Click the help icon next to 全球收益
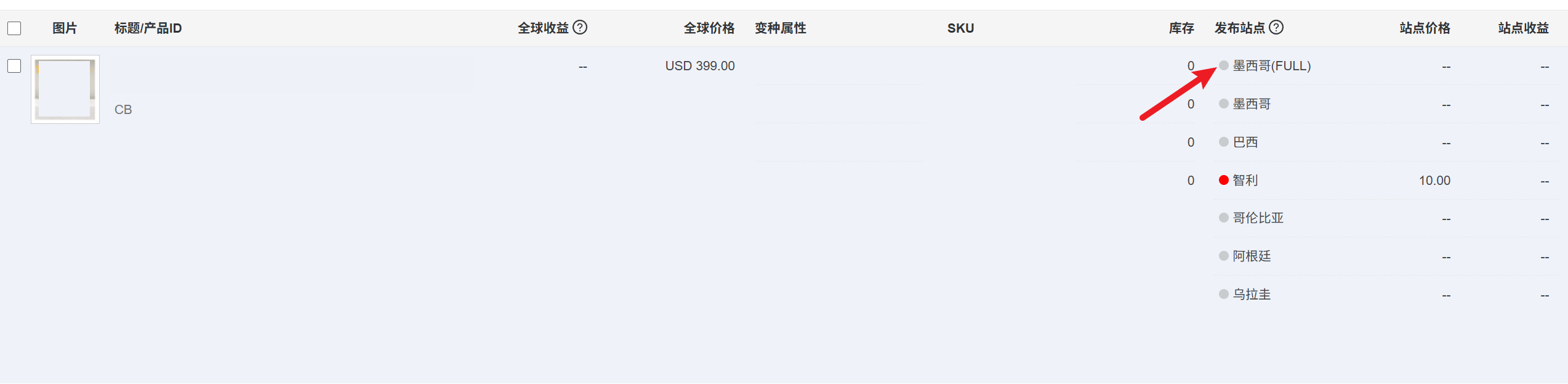 click(x=580, y=27)
